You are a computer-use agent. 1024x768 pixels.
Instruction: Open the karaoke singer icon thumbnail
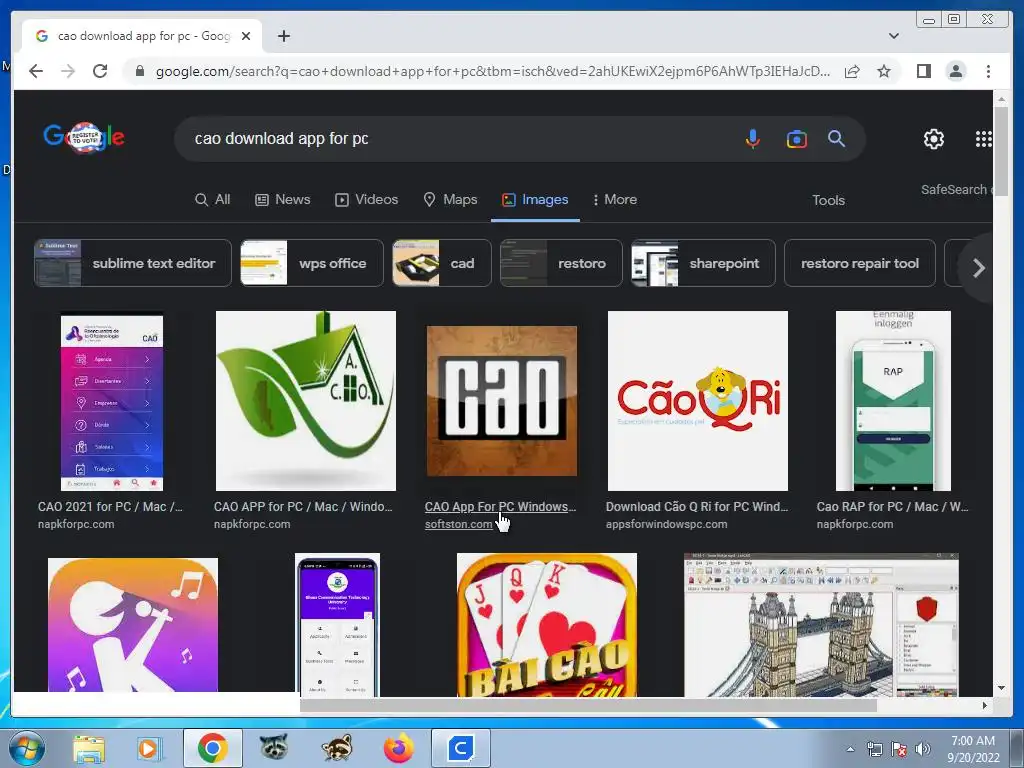click(133, 624)
